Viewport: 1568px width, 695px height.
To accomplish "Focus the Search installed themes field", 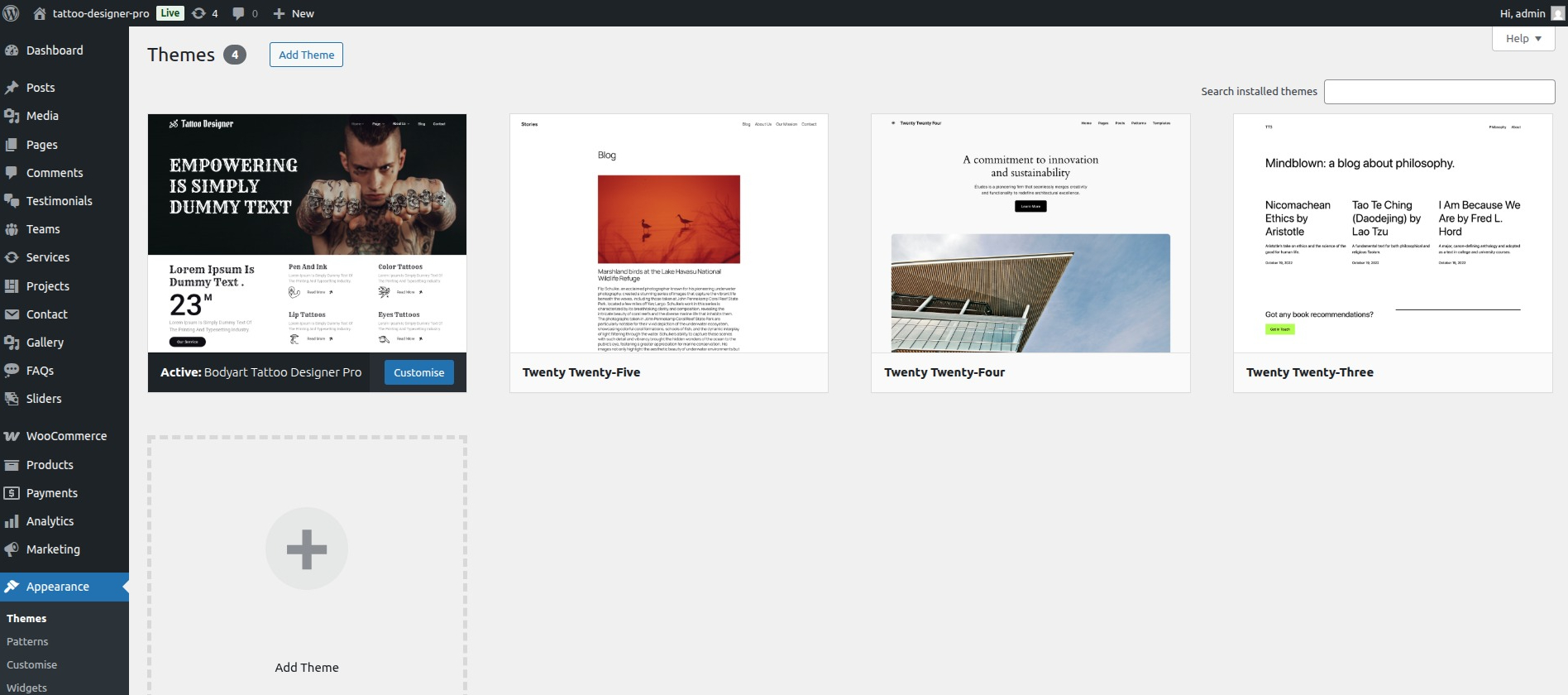I will 1439,92.
